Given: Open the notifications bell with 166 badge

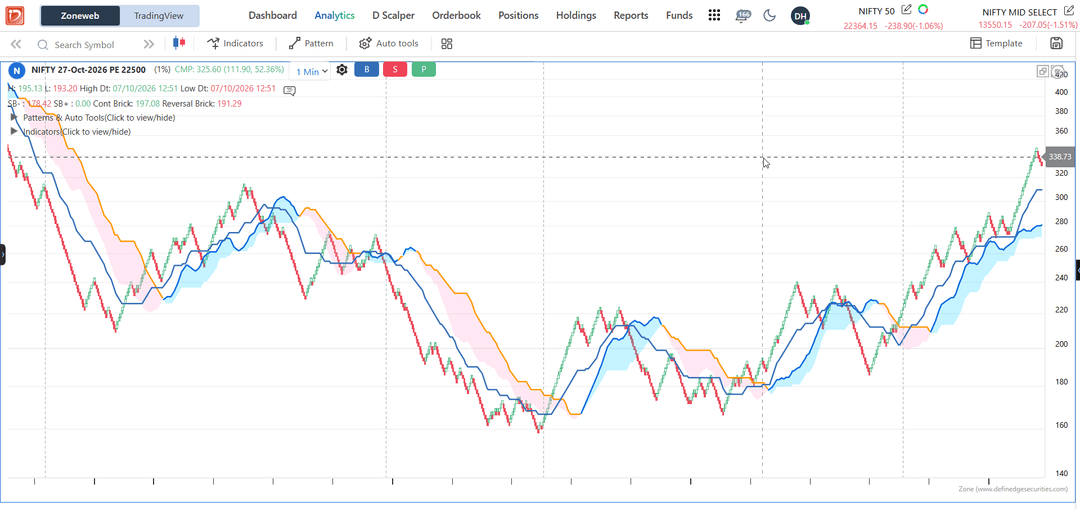Looking at the screenshot, I should (x=742, y=15).
